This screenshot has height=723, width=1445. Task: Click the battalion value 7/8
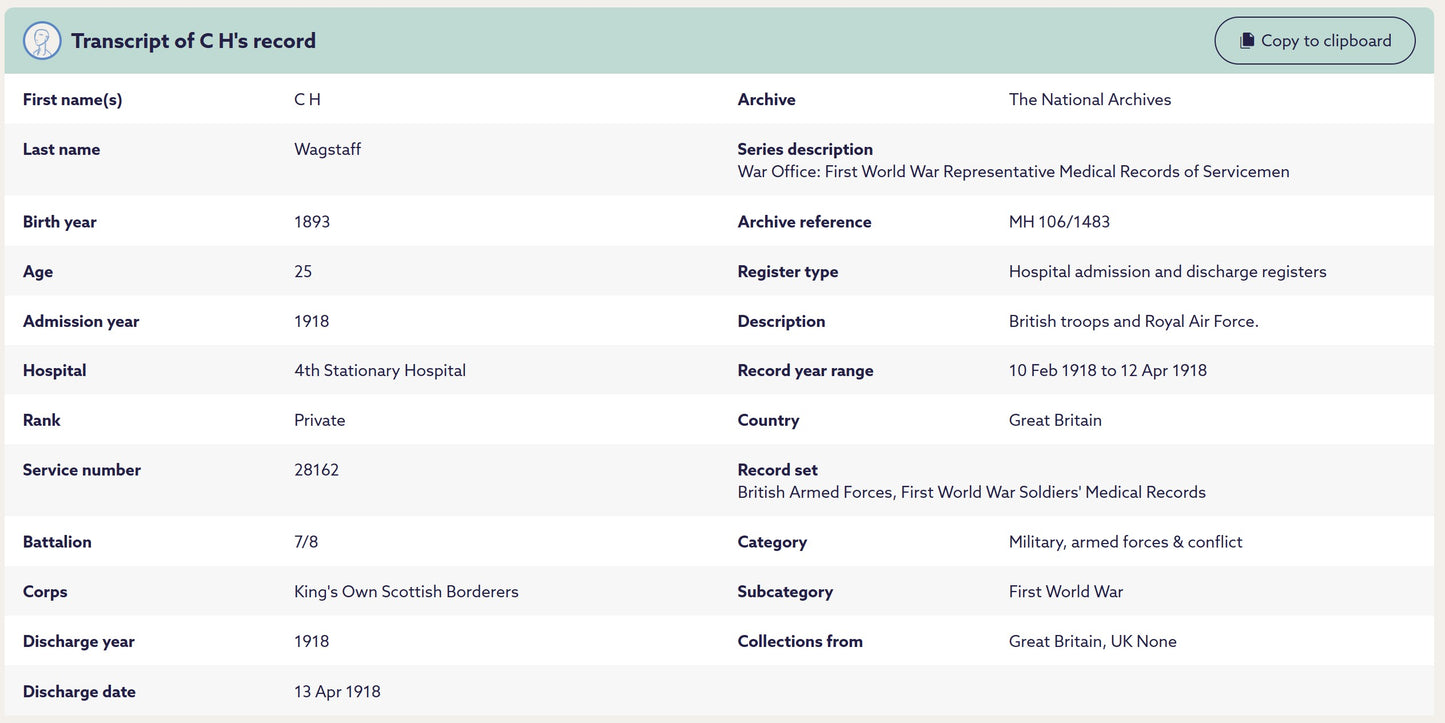pyautogui.click(x=306, y=542)
